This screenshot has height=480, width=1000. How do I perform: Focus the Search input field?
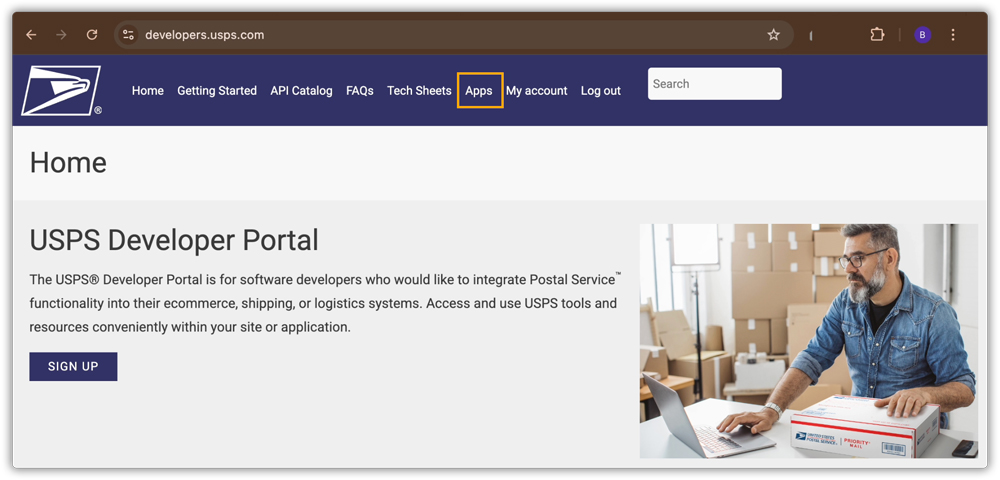(714, 84)
